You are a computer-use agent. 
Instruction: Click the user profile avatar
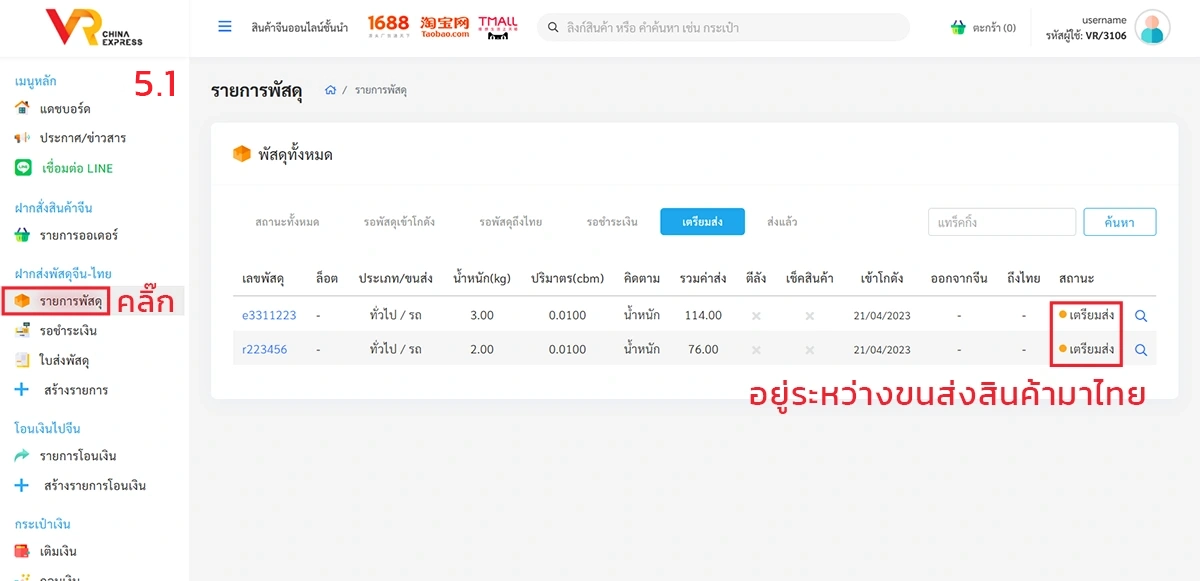tap(1152, 28)
